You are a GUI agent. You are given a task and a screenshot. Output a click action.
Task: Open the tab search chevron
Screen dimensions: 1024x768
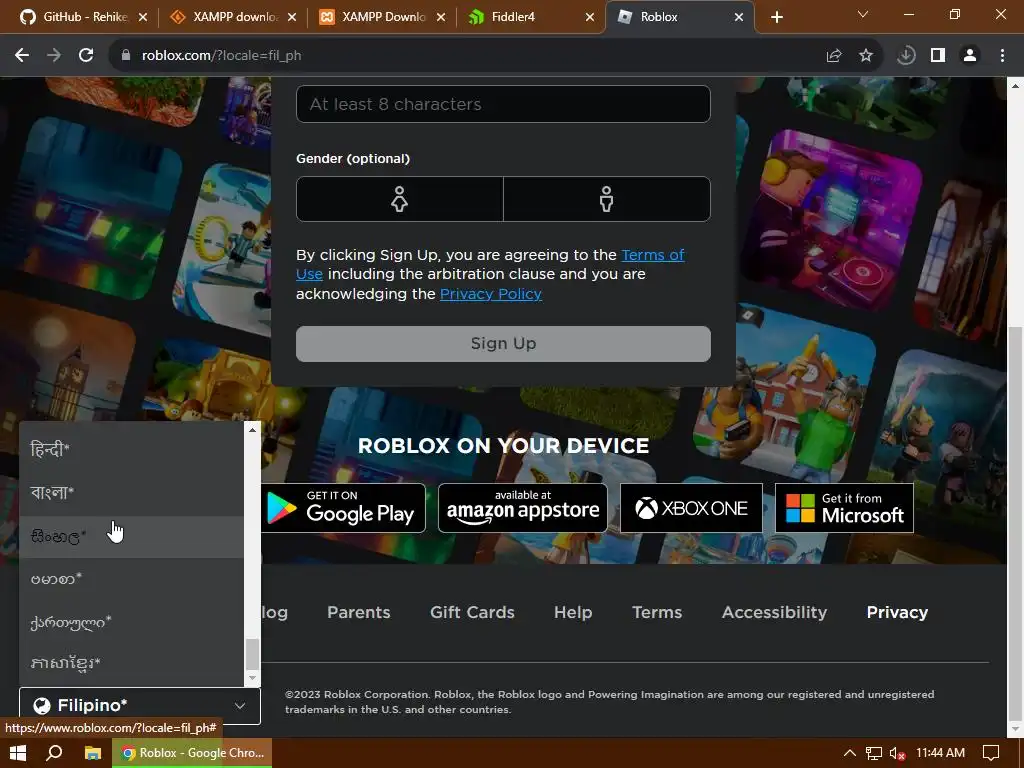863,14
